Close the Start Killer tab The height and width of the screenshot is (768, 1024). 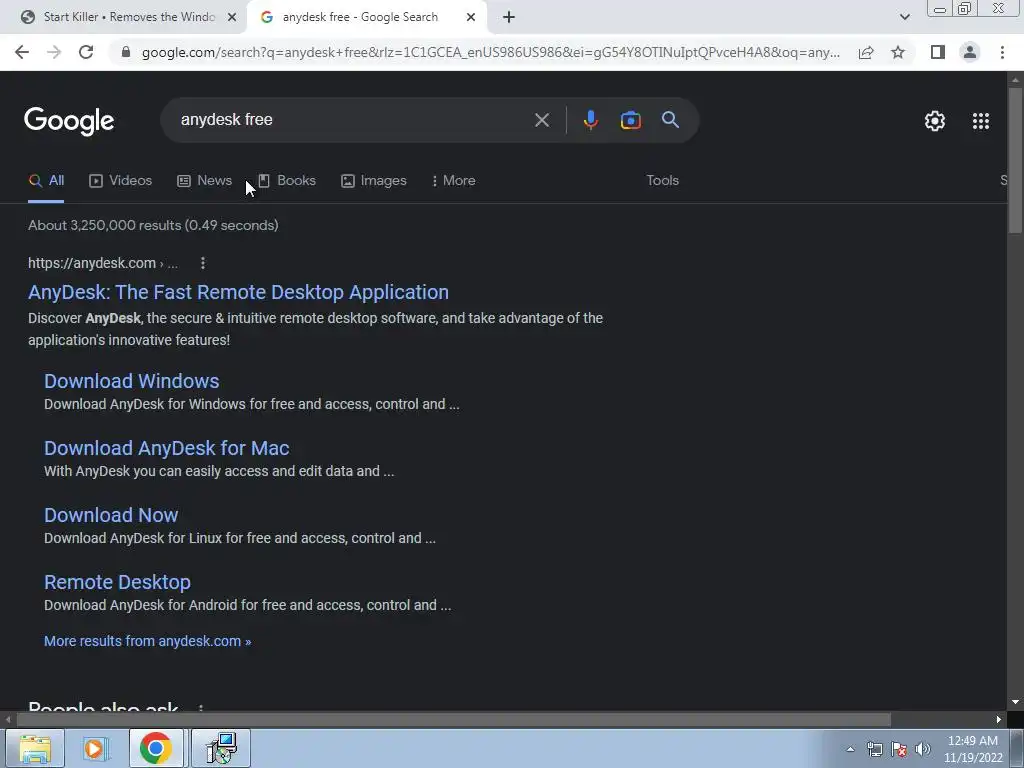tap(232, 17)
